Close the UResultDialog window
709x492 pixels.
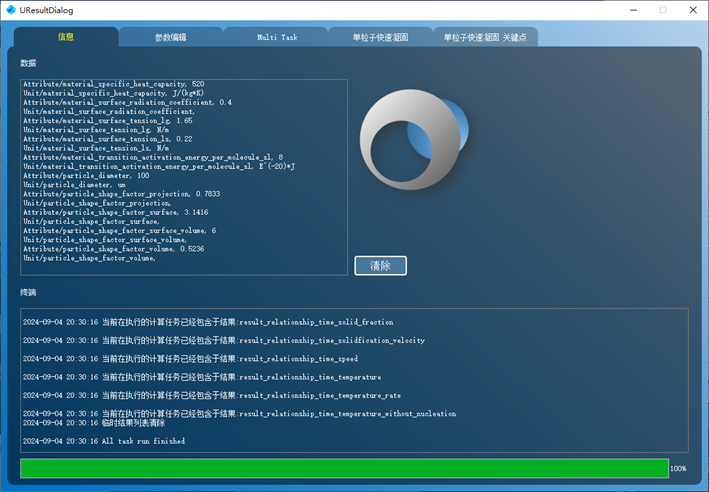[693, 10]
